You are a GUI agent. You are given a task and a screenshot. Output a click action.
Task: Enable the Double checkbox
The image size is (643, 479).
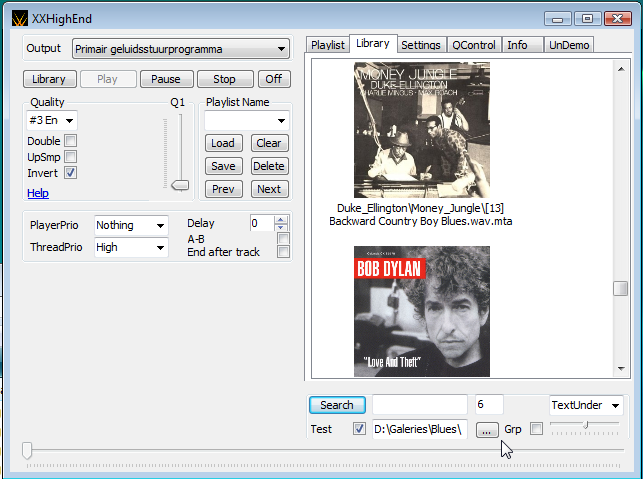[71, 141]
